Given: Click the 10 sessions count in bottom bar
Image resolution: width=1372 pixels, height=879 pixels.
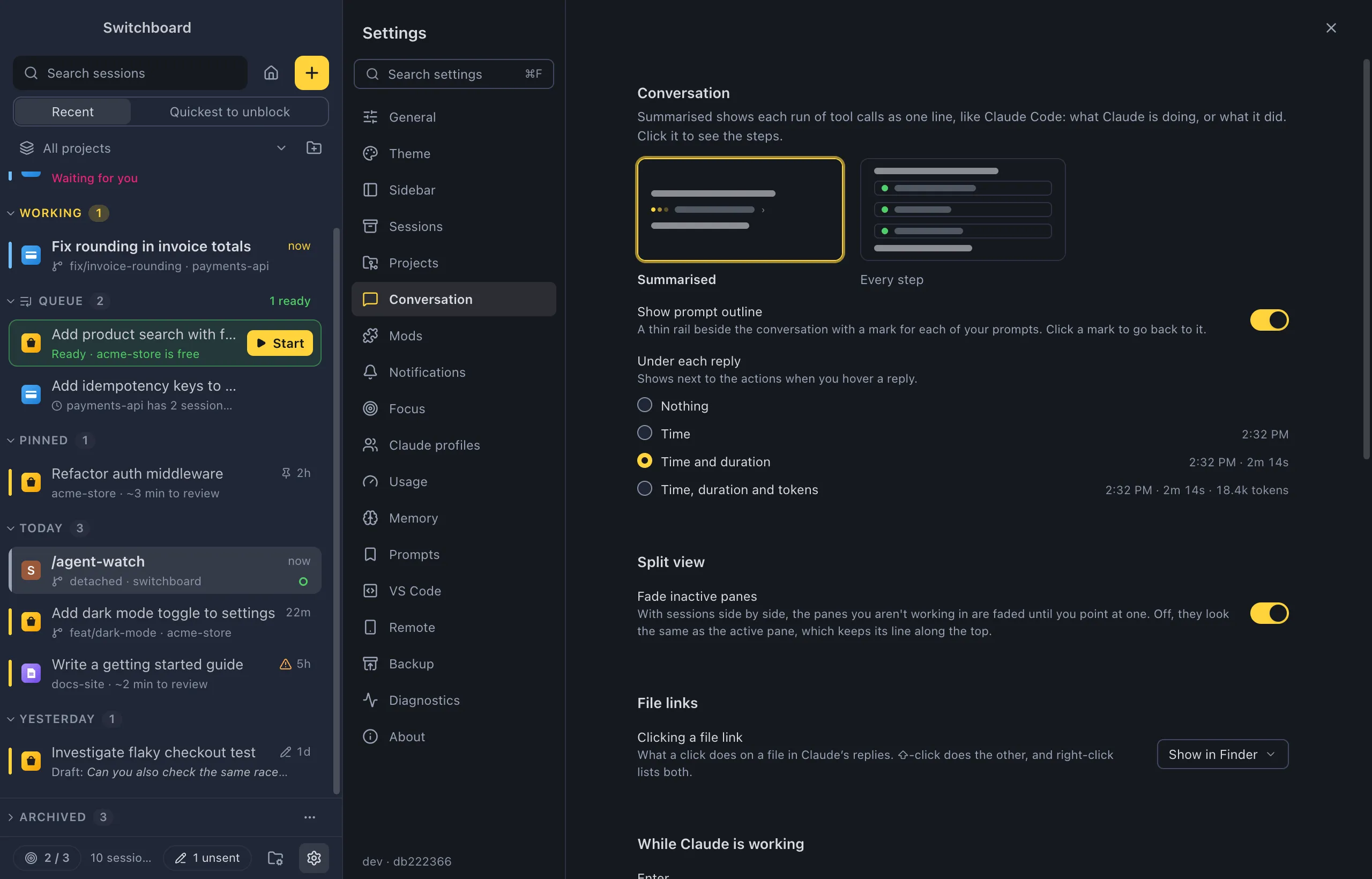Looking at the screenshot, I should click(x=121, y=858).
